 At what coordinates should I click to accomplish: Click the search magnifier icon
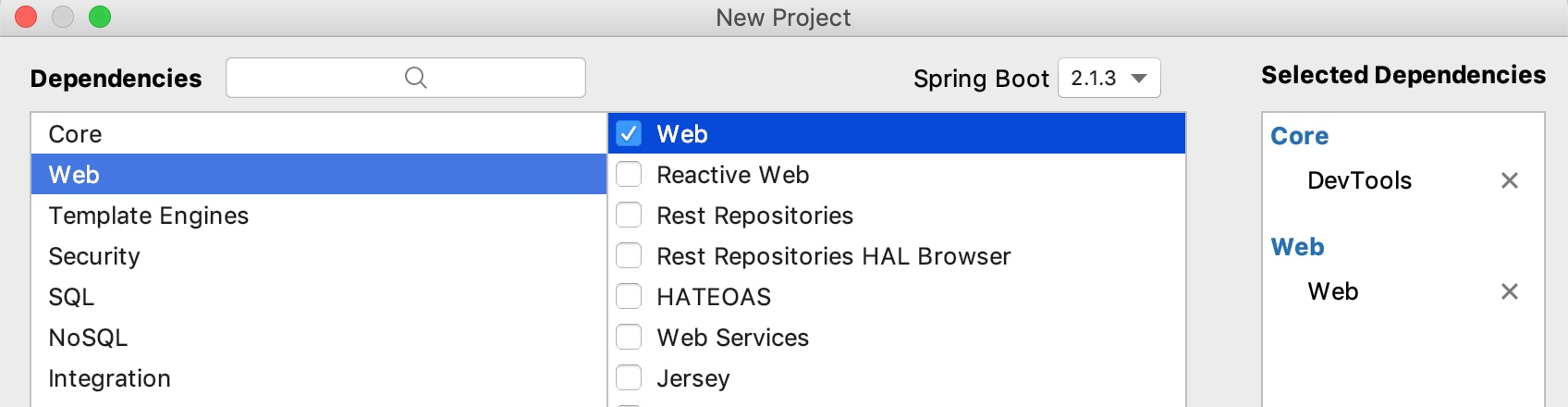coord(415,78)
